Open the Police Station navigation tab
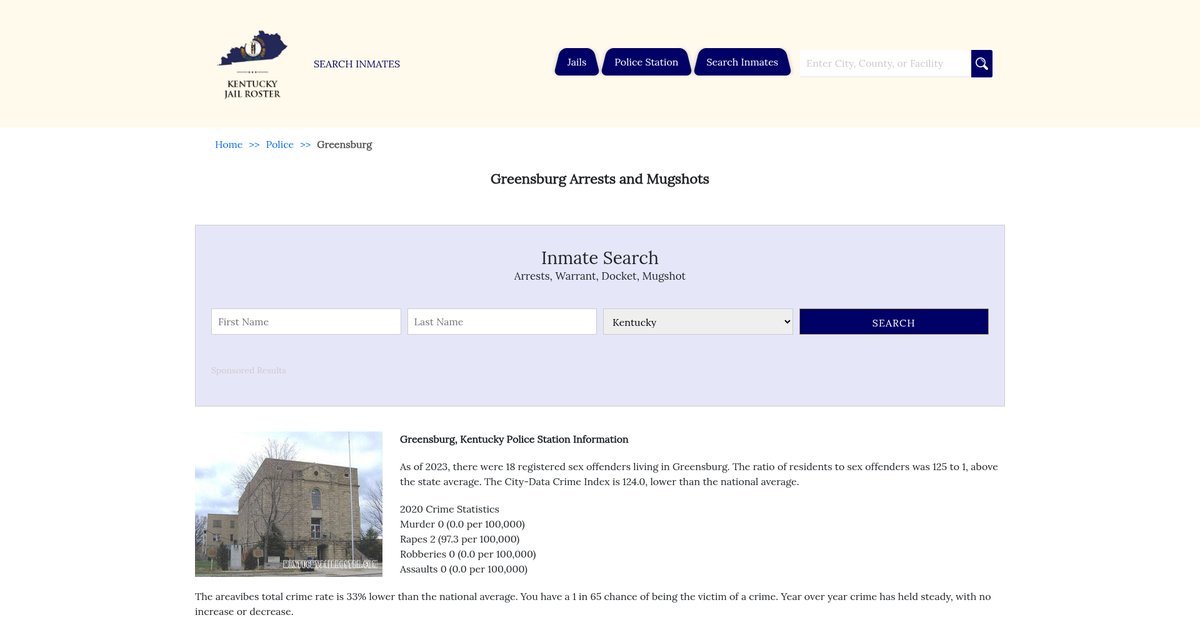This screenshot has height=620, width=1200. pyautogui.click(x=646, y=62)
